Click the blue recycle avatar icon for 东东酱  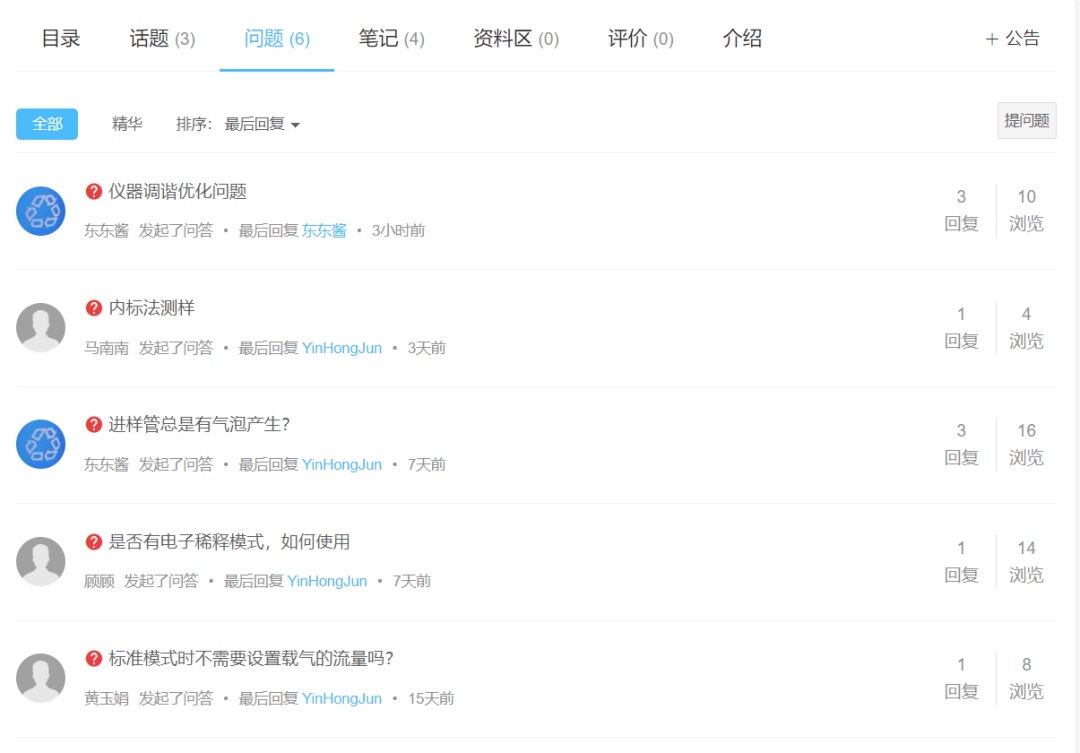41,211
